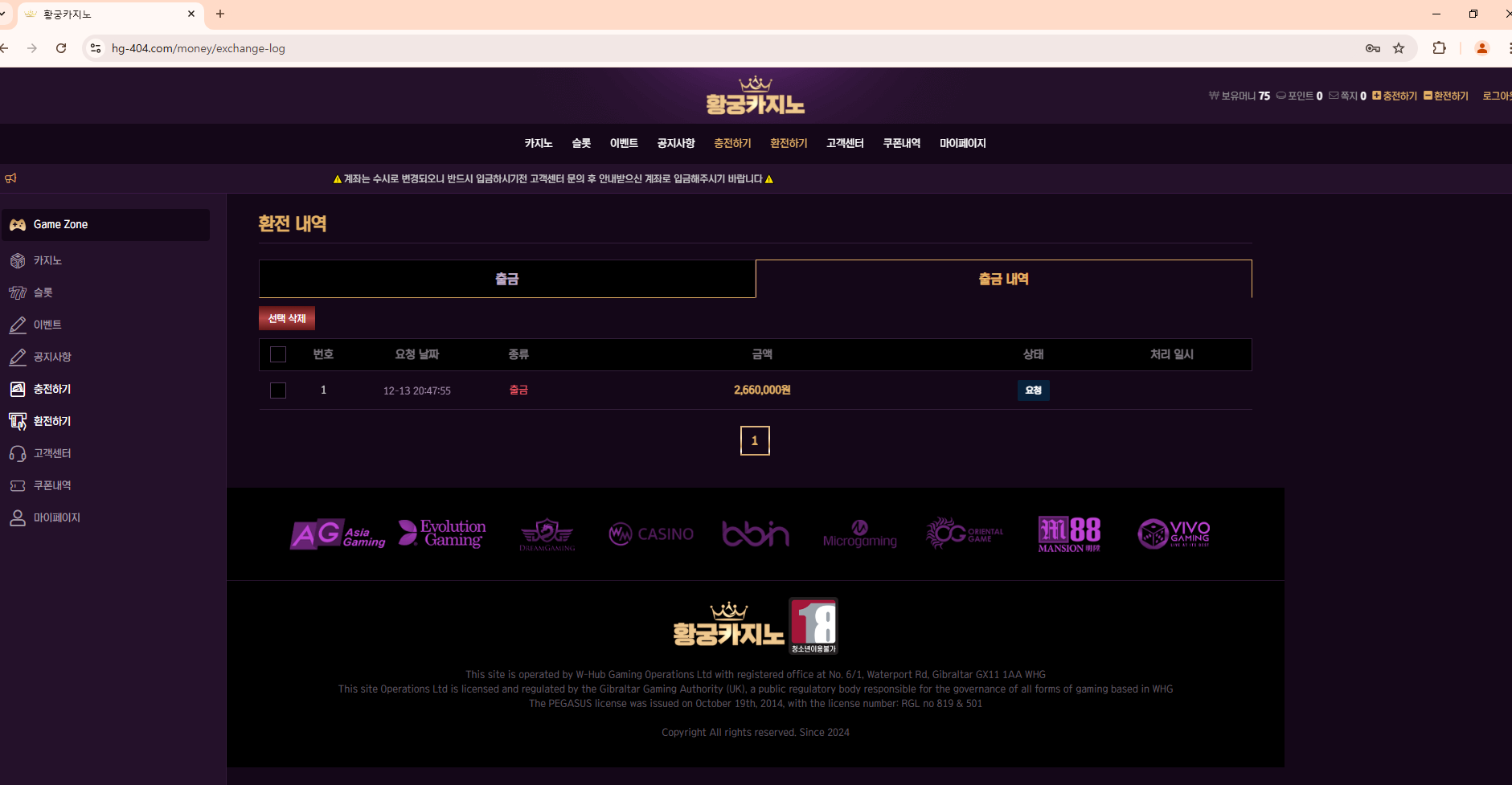Screen dimensions: 1512x785
Task: Switch to the 출금 tab
Action: 506,279
